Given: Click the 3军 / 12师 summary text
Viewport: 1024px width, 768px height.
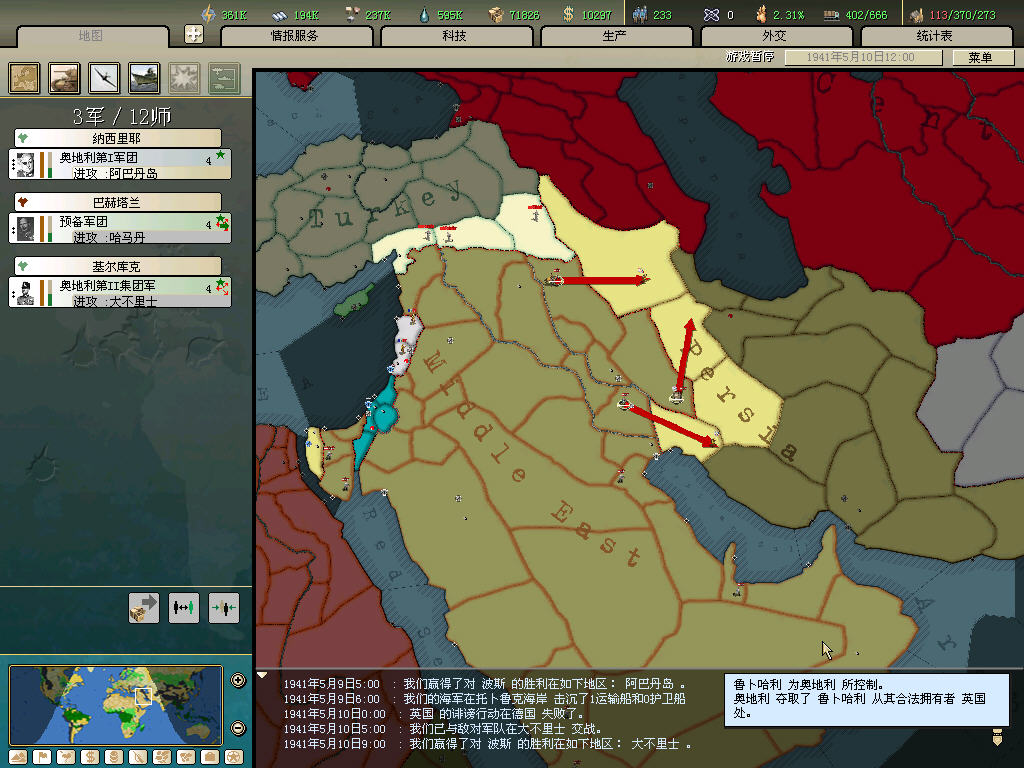Looking at the screenshot, I should click(121, 116).
